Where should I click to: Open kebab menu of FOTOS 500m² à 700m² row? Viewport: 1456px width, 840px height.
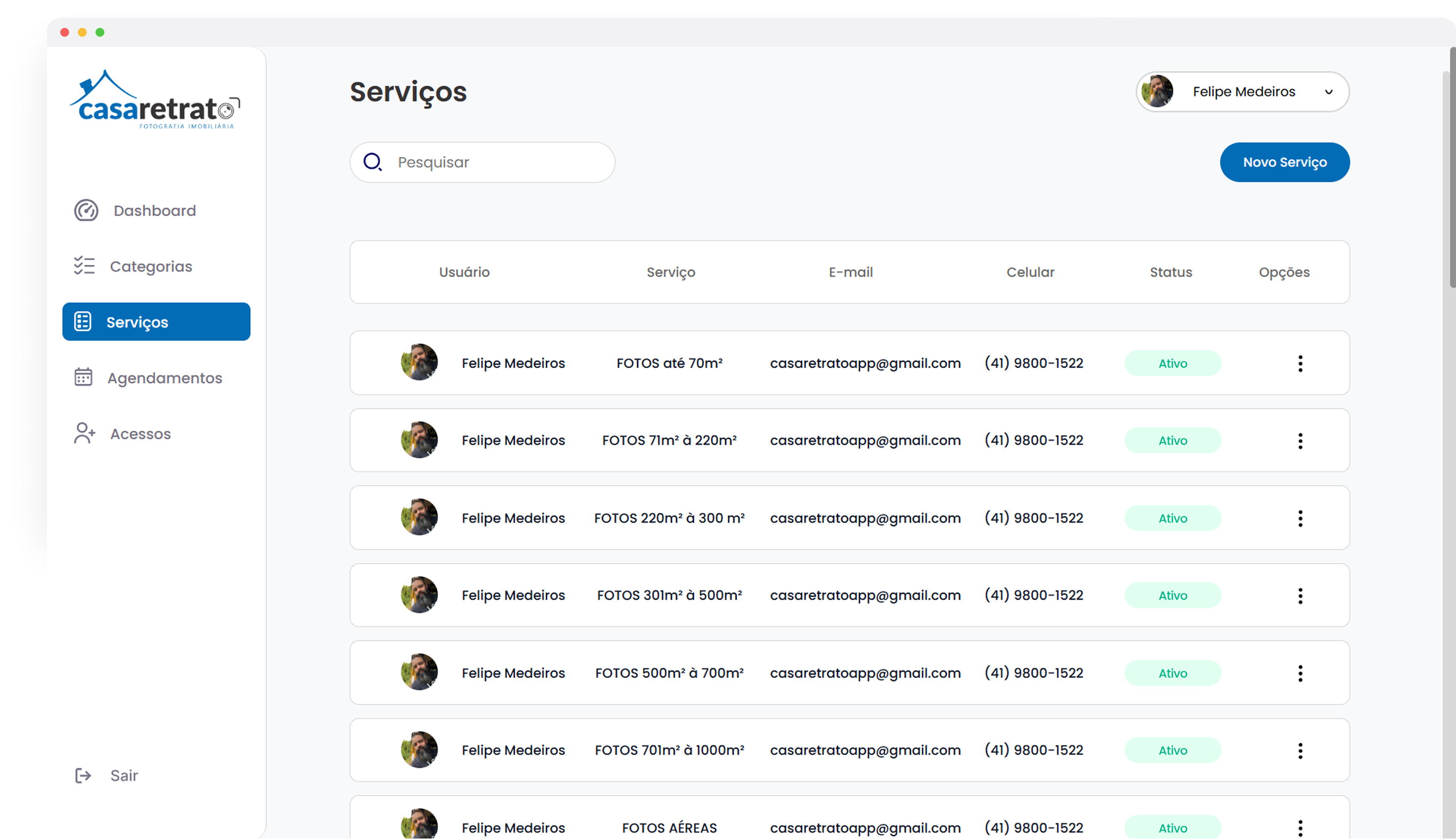coord(1300,673)
